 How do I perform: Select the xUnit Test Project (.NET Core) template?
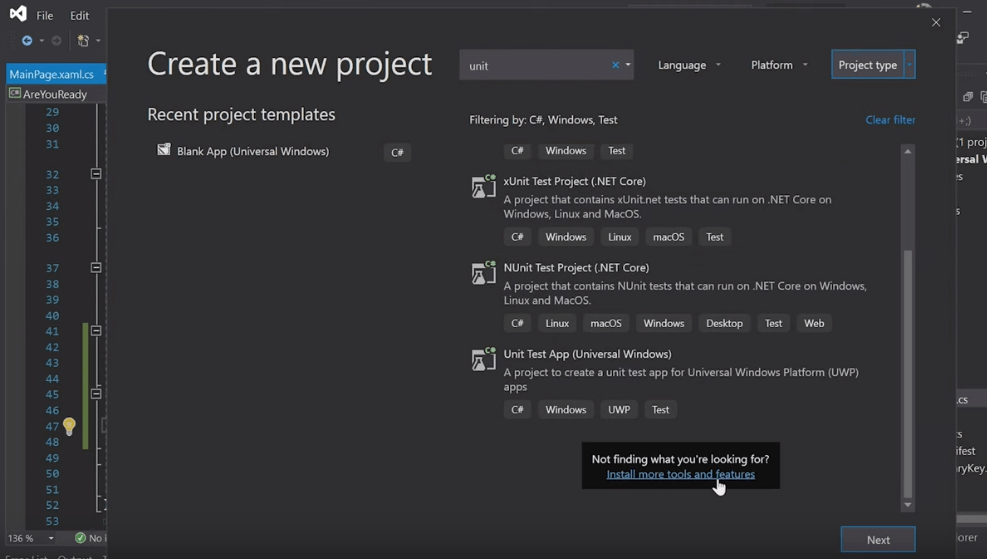point(683,208)
